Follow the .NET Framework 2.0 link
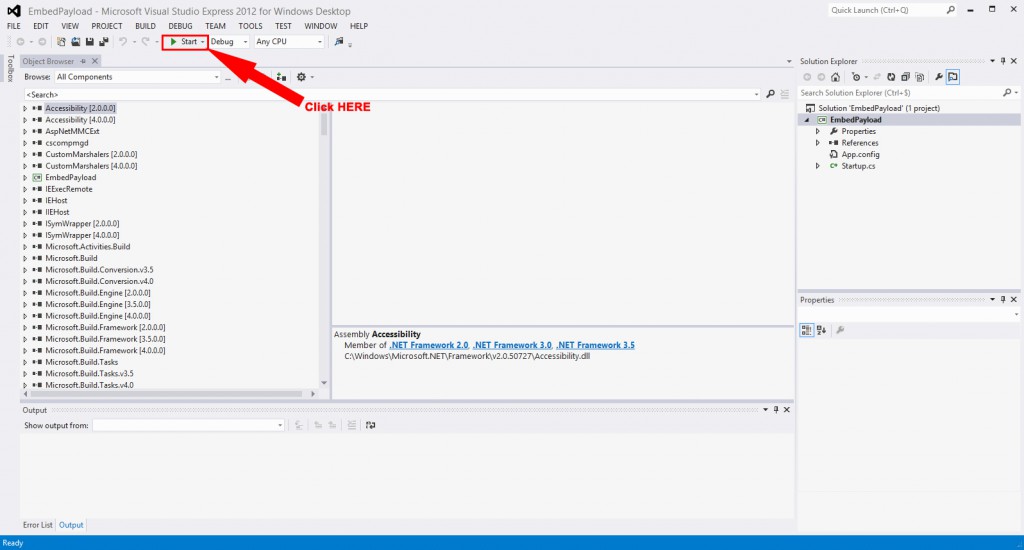This screenshot has height=550, width=1024. tap(429, 346)
